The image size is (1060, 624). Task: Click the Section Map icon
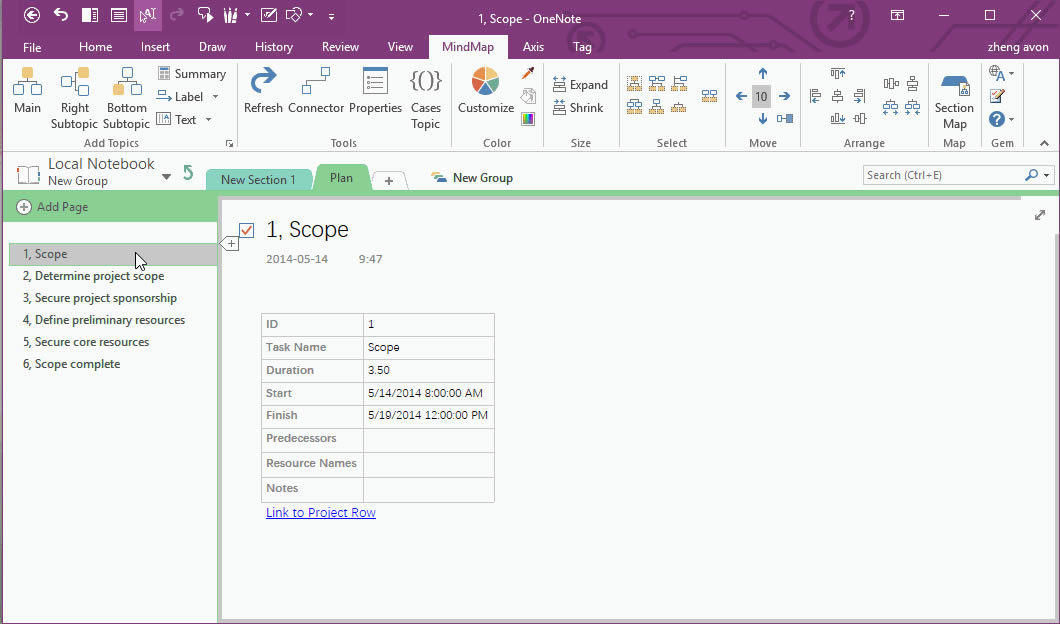coord(954,96)
